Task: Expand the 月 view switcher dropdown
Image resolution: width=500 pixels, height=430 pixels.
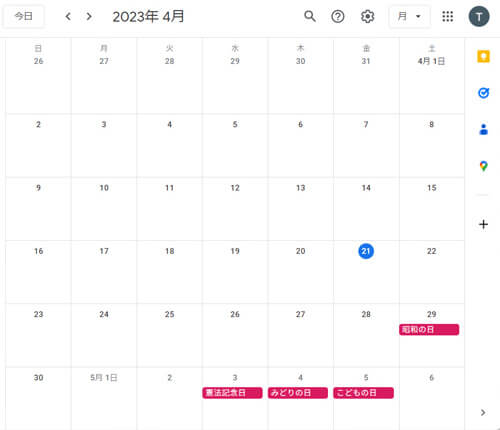Action: (x=409, y=16)
